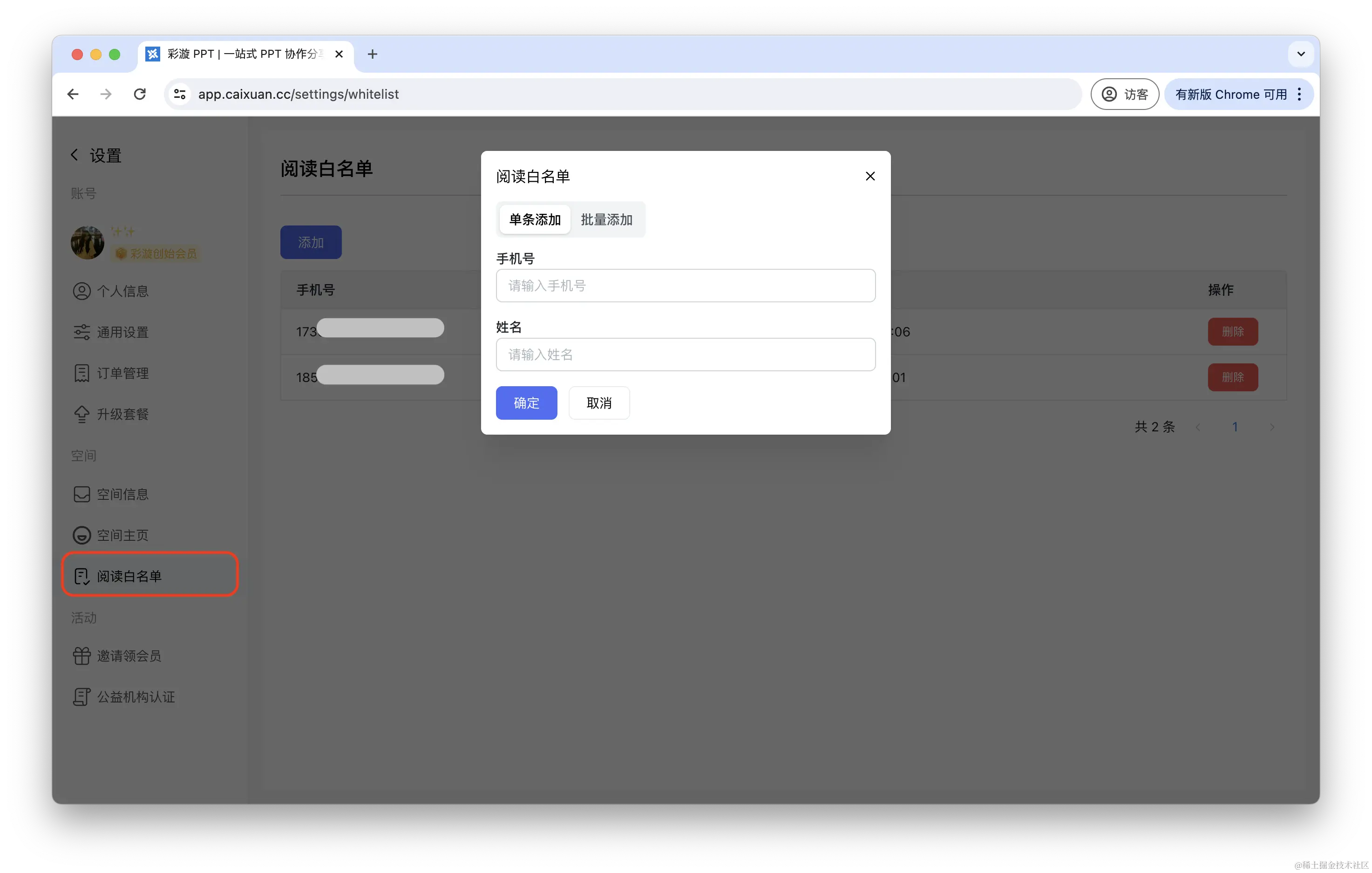Click the 订单管理 receipt icon

tap(82, 373)
